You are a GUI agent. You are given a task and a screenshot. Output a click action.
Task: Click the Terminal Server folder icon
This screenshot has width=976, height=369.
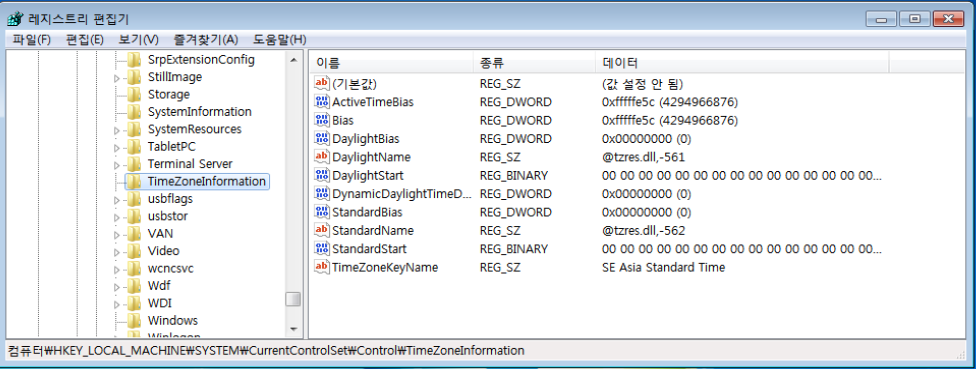tap(134, 164)
